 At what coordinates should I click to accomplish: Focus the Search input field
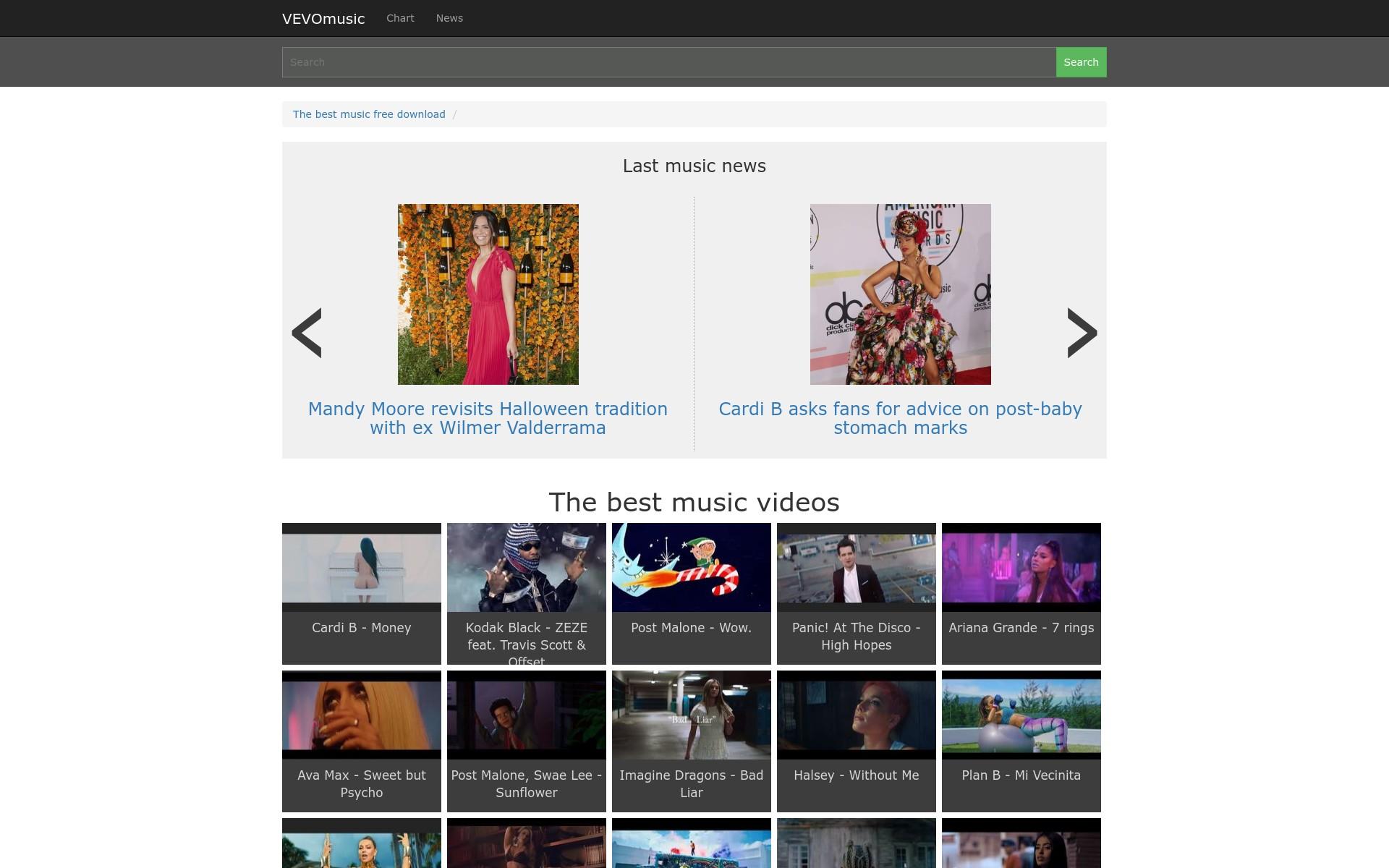click(669, 62)
